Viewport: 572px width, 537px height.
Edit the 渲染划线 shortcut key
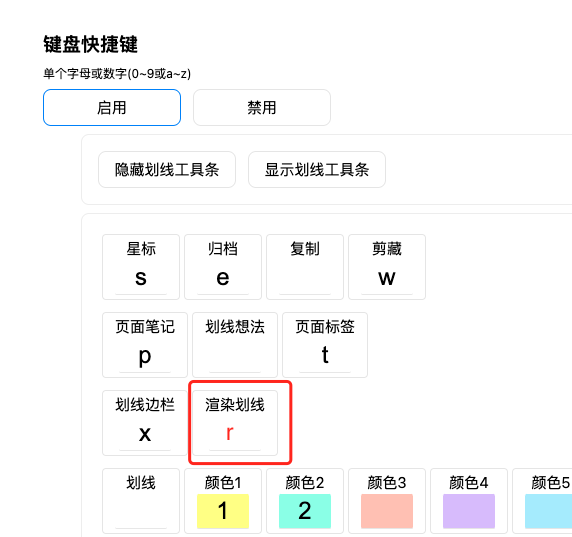pos(235,434)
